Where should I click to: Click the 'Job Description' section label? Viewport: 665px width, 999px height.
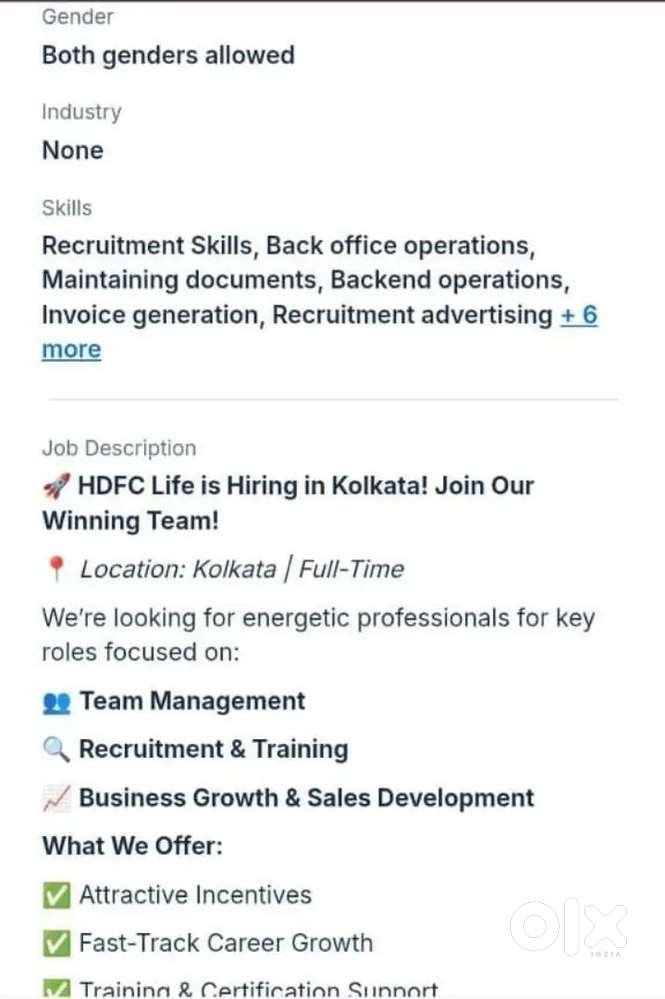119,448
